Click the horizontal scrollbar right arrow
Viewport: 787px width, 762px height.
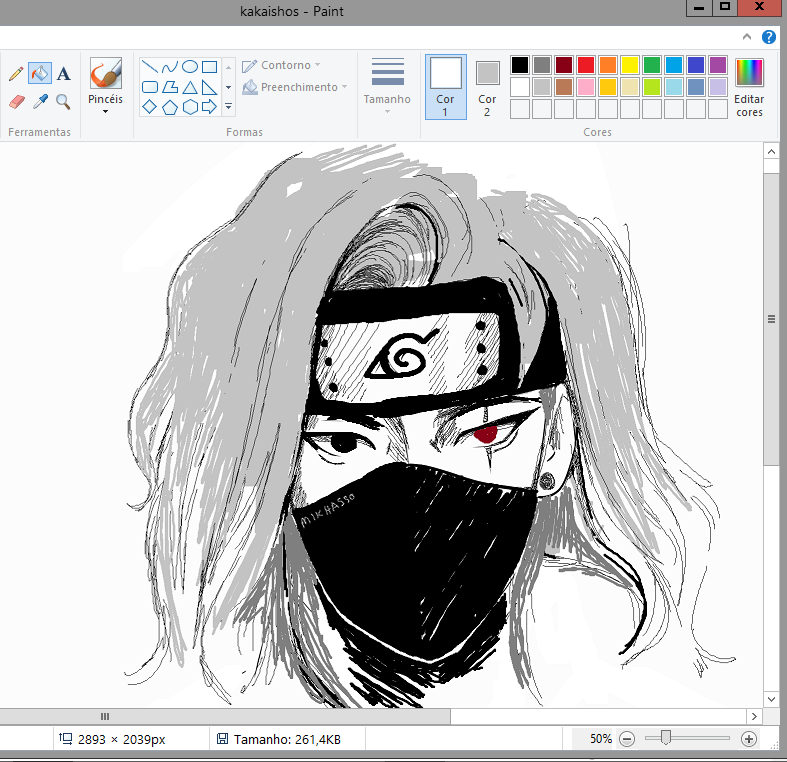point(754,716)
